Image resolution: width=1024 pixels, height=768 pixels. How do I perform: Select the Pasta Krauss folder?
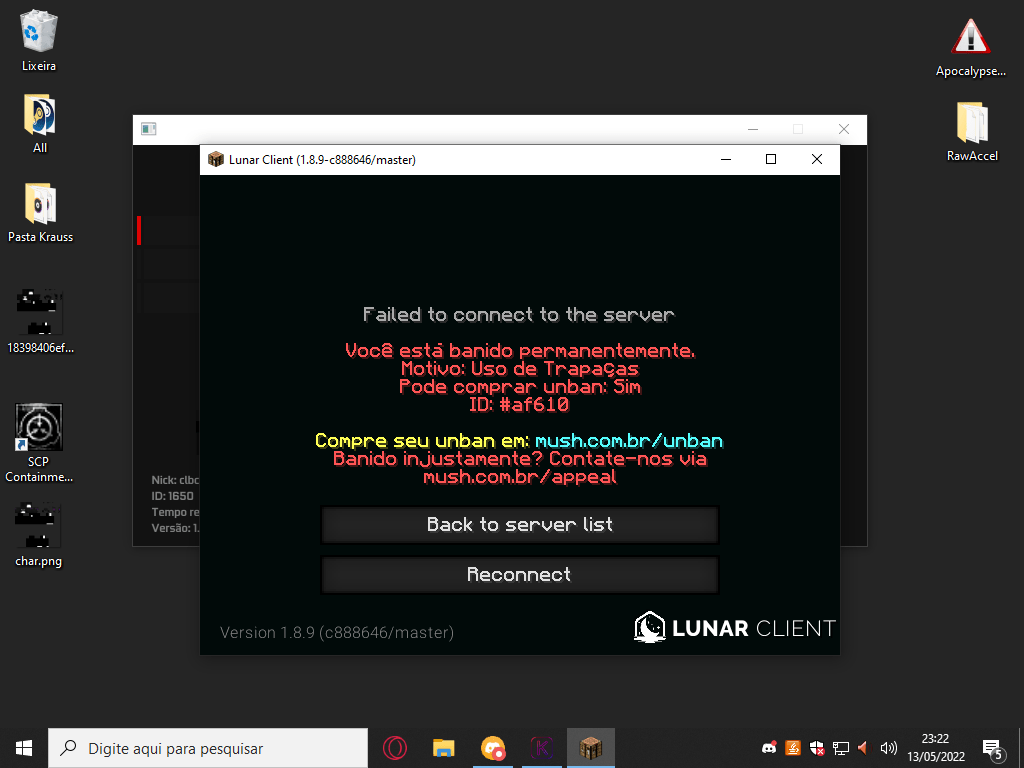click(40, 212)
